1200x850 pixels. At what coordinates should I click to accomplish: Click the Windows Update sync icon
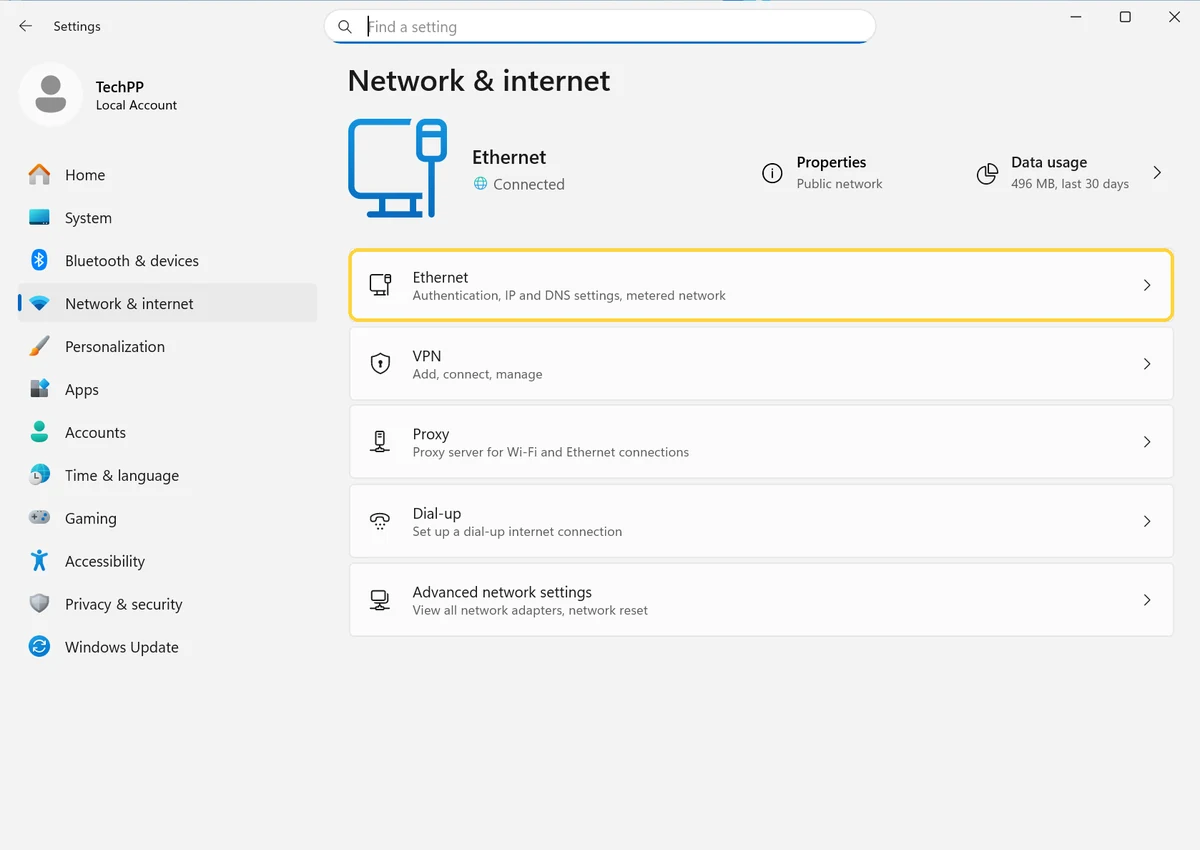coord(39,647)
